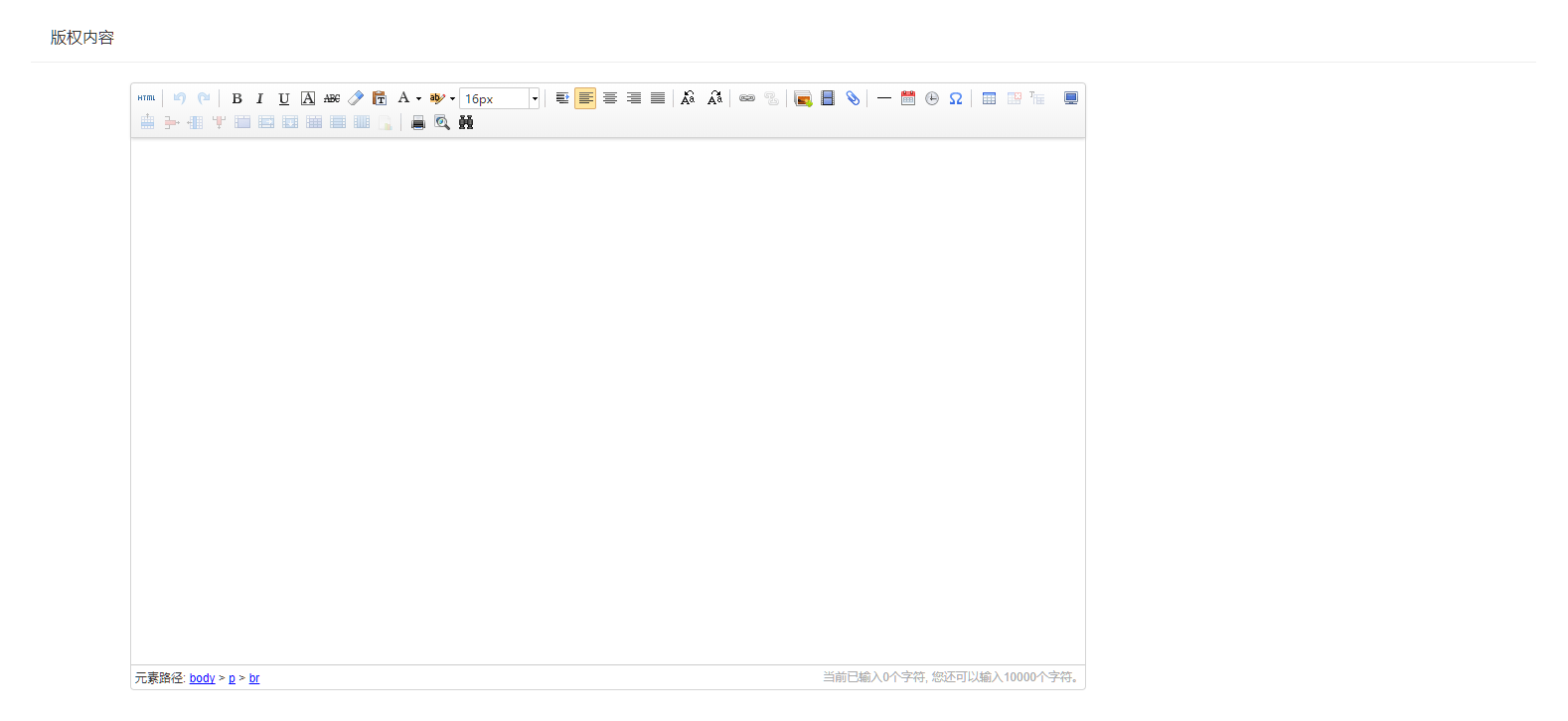This screenshot has height=721, width=1568.
Task: Click the merge cell right icon
Action: (266, 122)
